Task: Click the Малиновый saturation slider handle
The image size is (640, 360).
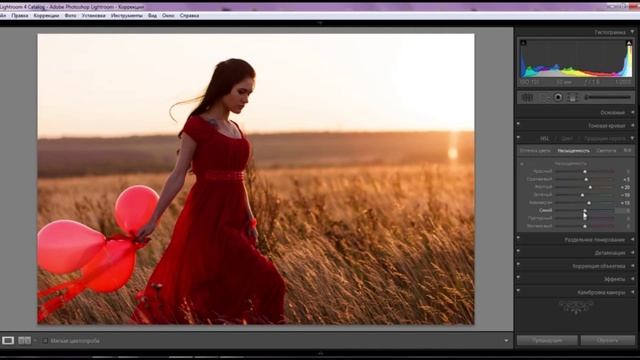Action: pos(585,226)
